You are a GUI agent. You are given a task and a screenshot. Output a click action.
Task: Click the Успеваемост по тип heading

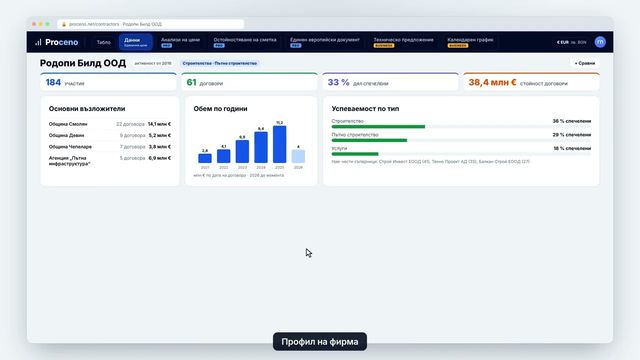(x=365, y=109)
